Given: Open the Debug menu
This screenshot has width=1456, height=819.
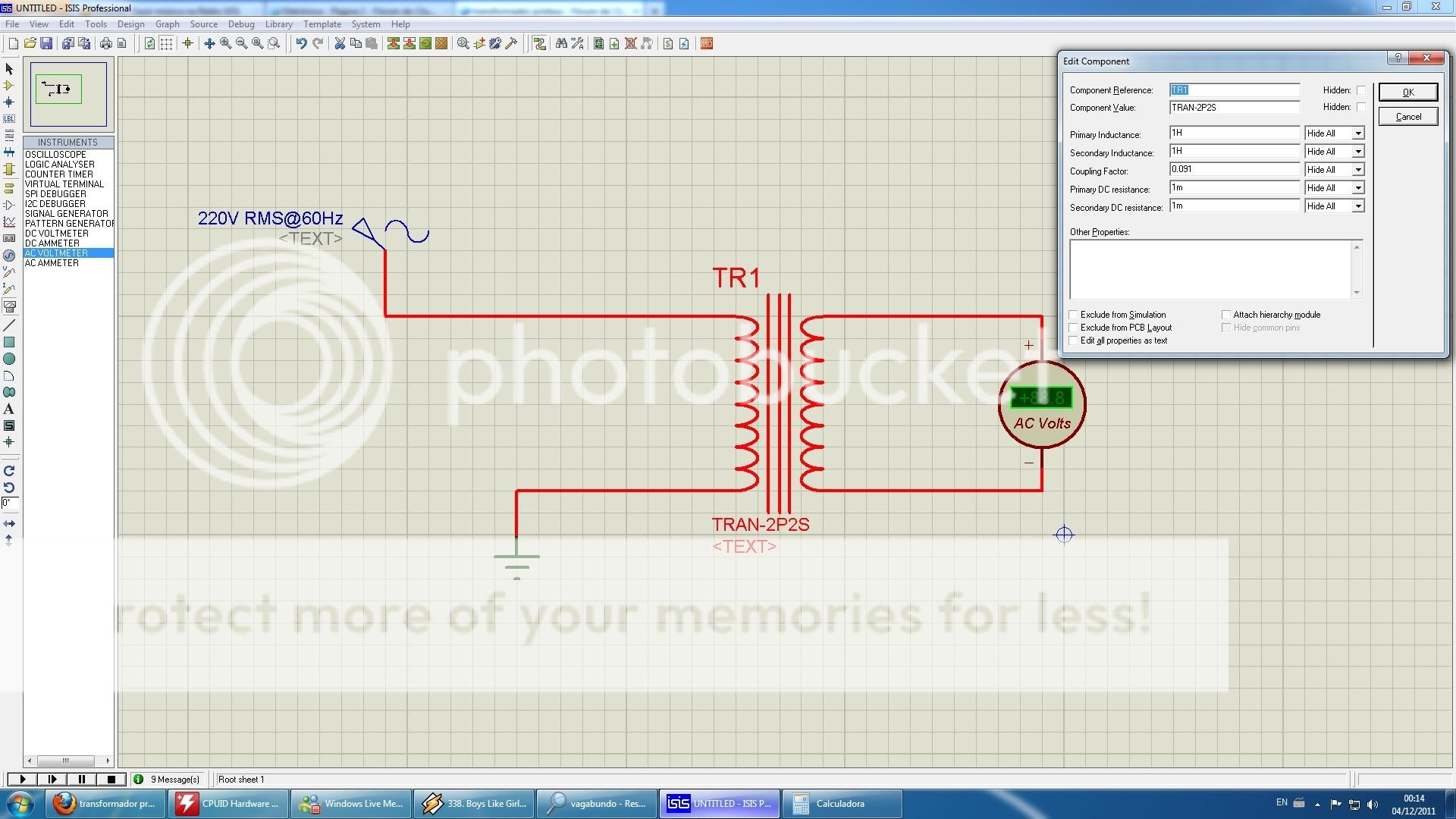Looking at the screenshot, I should coord(241,24).
